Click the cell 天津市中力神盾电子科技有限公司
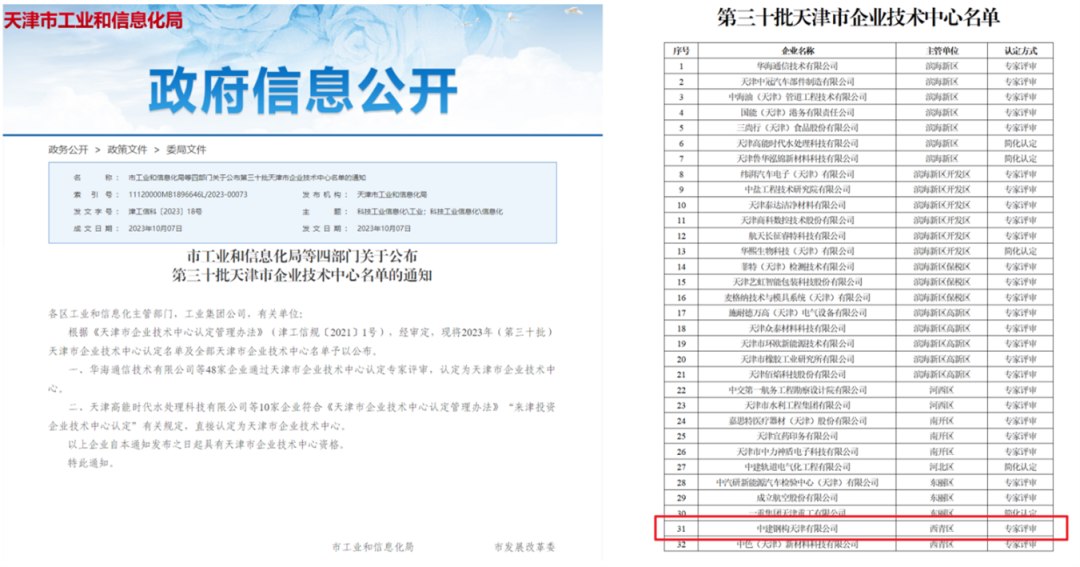This screenshot has width=1080, height=567. [x=797, y=452]
